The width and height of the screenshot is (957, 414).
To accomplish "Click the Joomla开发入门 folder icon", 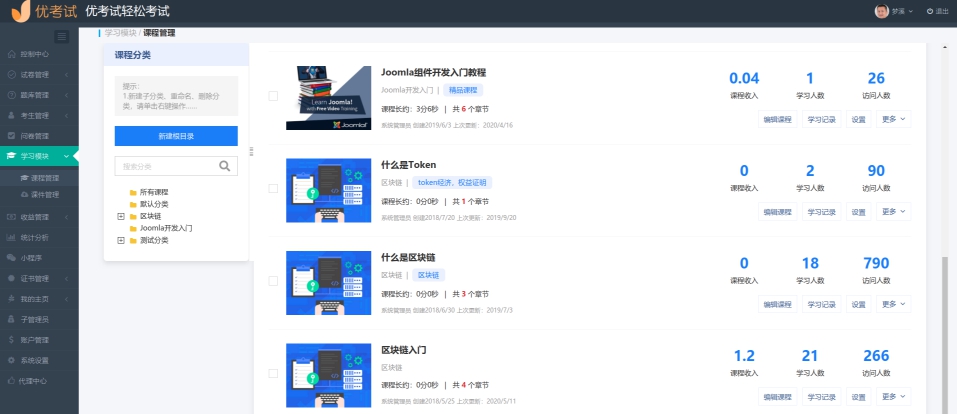I will [133, 228].
